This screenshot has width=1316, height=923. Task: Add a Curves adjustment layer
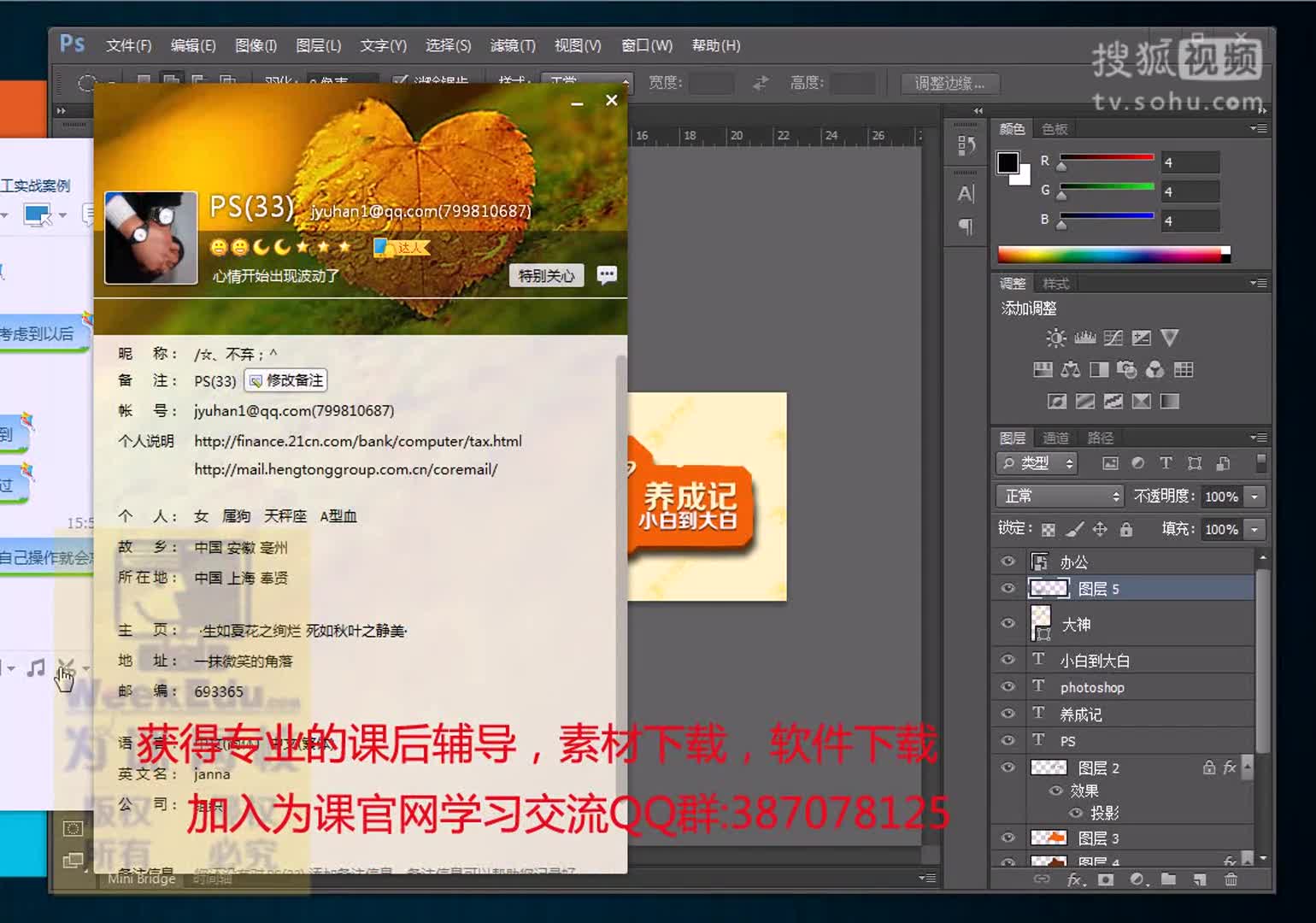tap(1113, 338)
